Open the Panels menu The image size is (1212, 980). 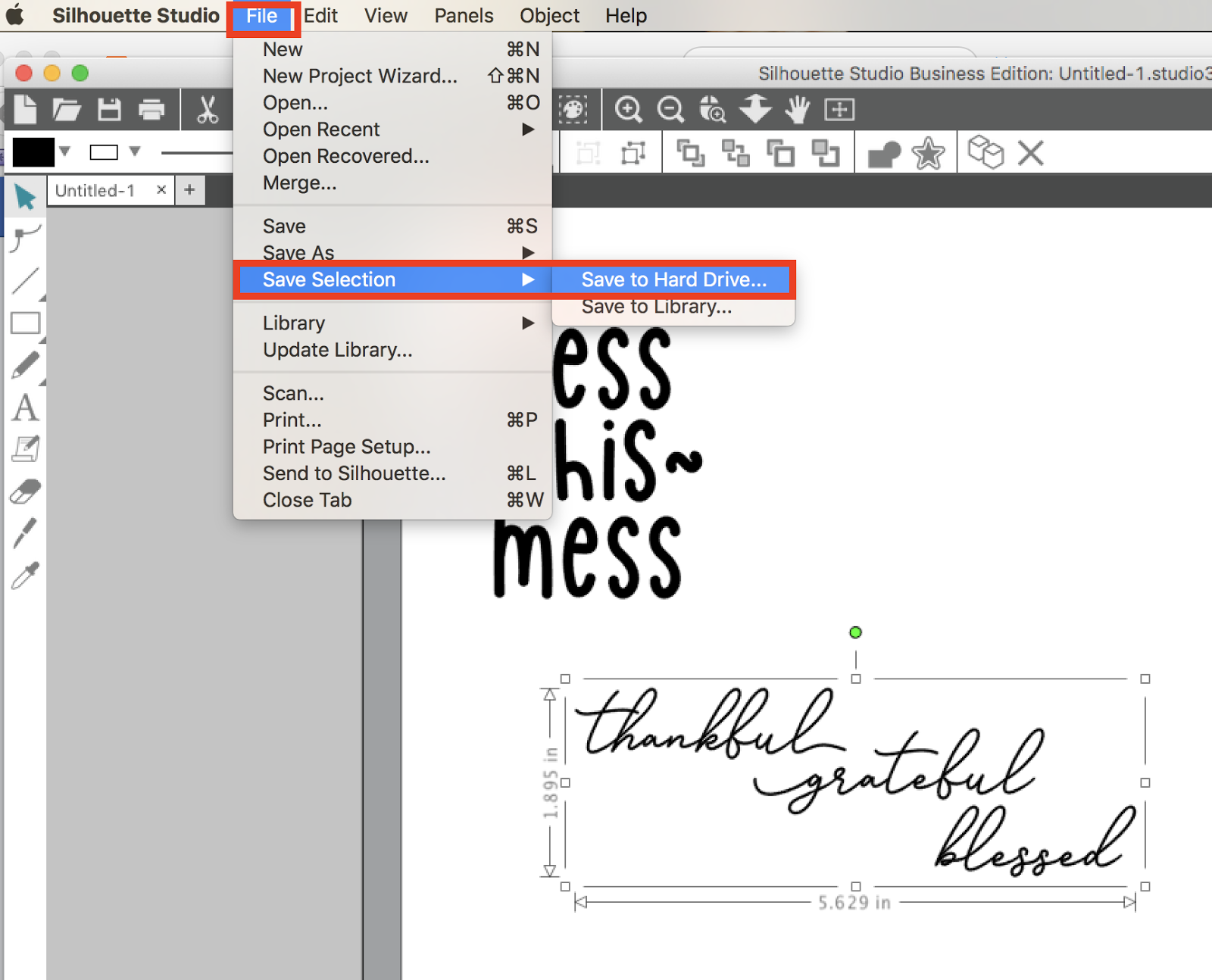[464, 16]
